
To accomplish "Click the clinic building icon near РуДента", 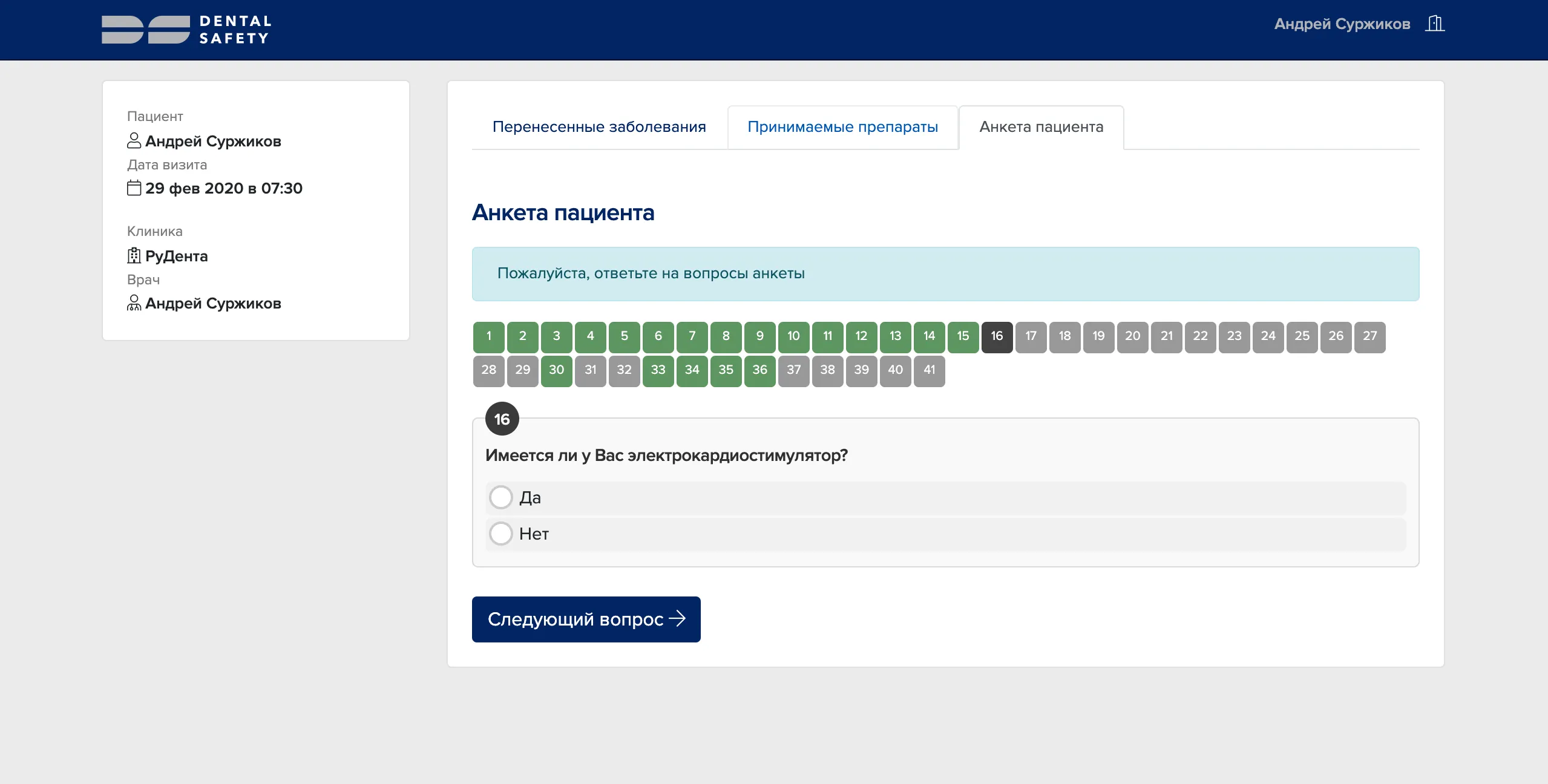I will [x=134, y=256].
